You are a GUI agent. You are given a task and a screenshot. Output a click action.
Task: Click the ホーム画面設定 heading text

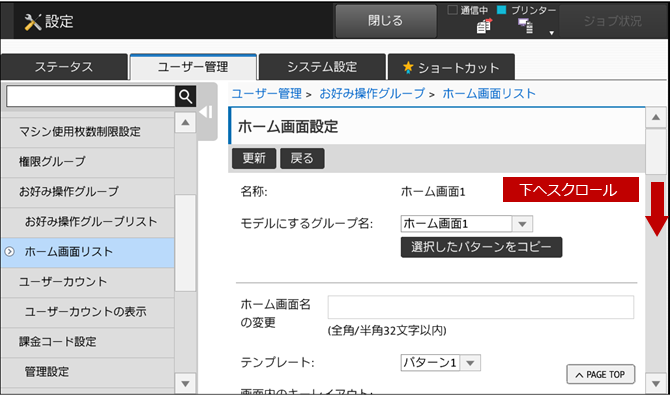tap(288, 126)
